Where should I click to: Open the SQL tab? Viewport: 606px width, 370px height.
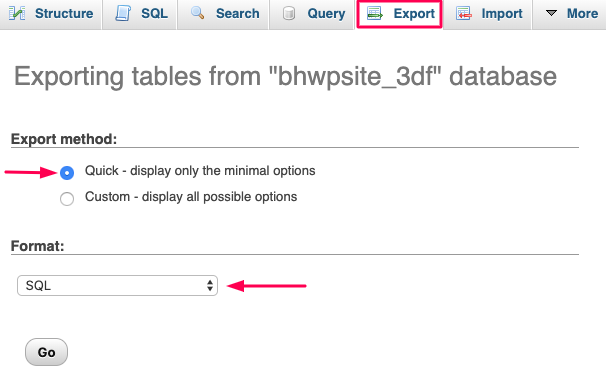coord(140,14)
